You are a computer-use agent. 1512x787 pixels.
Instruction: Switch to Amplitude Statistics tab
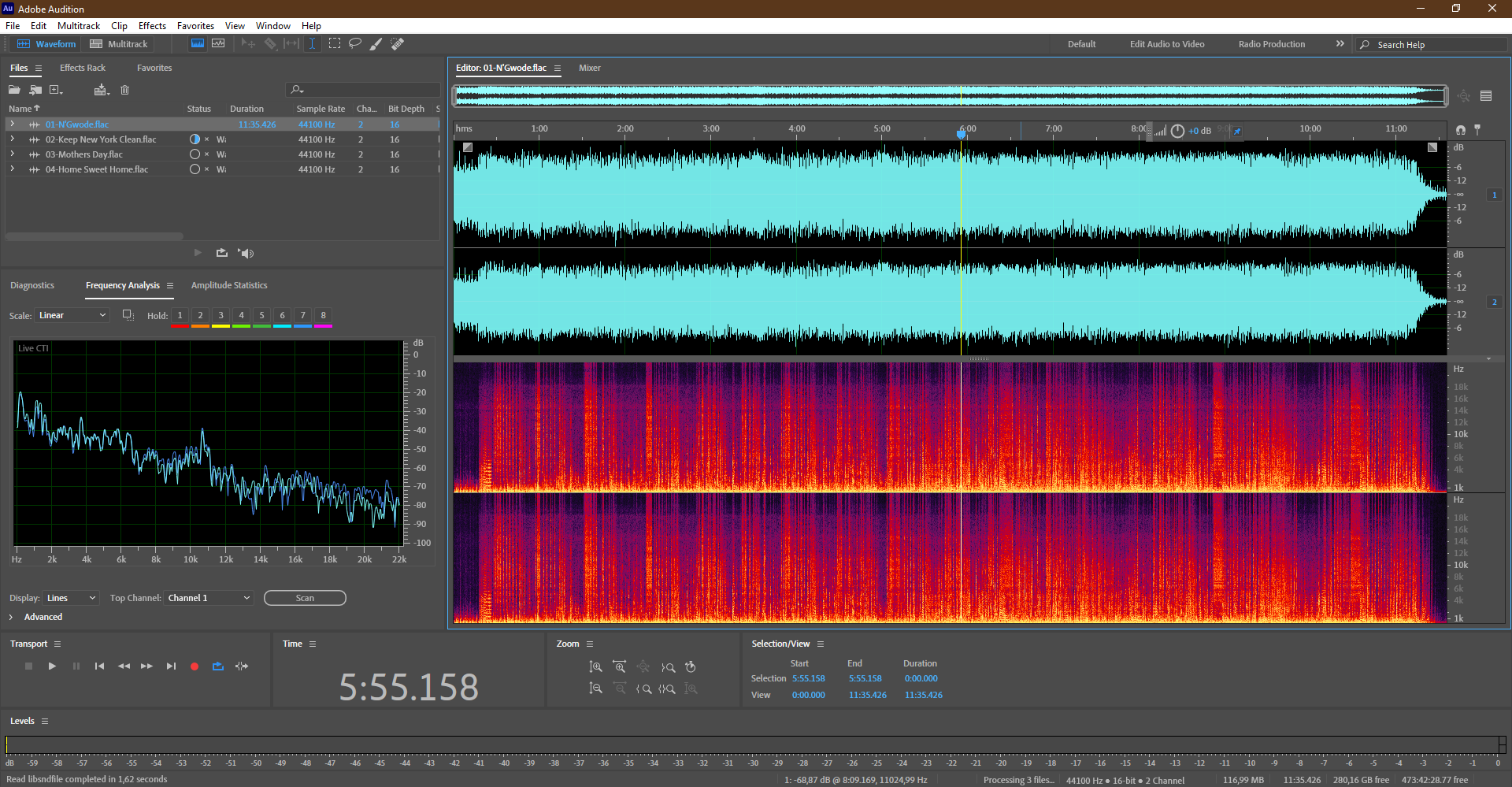click(x=229, y=285)
